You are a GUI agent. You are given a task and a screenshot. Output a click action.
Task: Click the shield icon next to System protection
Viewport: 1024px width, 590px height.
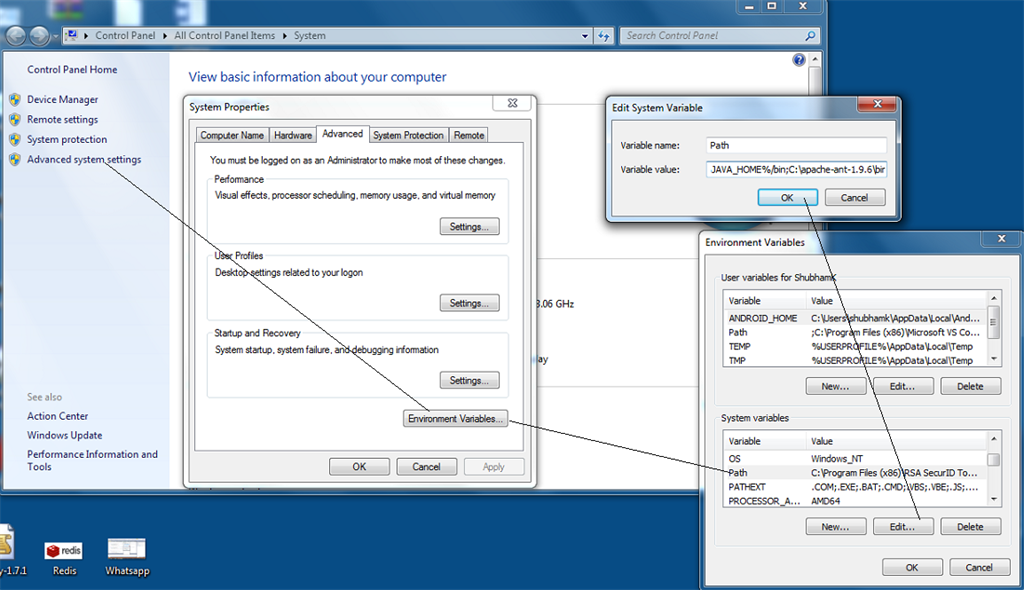pyautogui.click(x=14, y=139)
